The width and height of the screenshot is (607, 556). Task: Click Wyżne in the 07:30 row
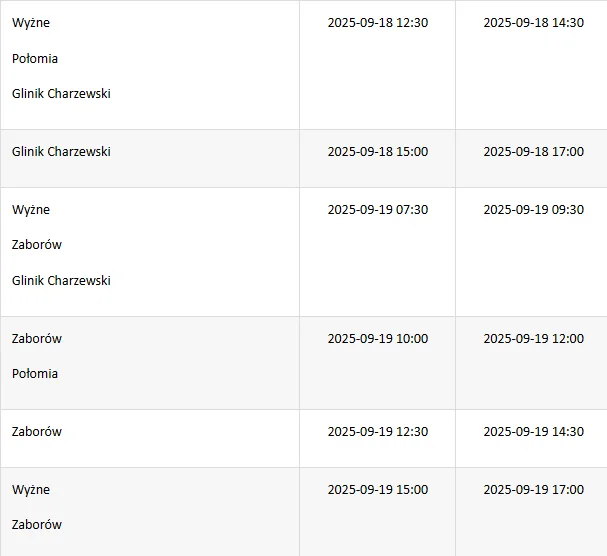pos(31,210)
